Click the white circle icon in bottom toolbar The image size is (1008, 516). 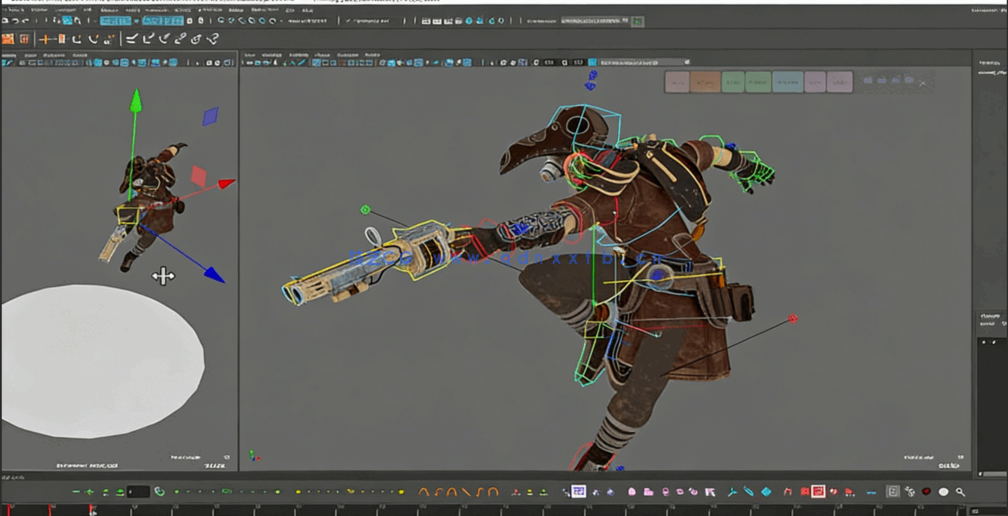943,492
